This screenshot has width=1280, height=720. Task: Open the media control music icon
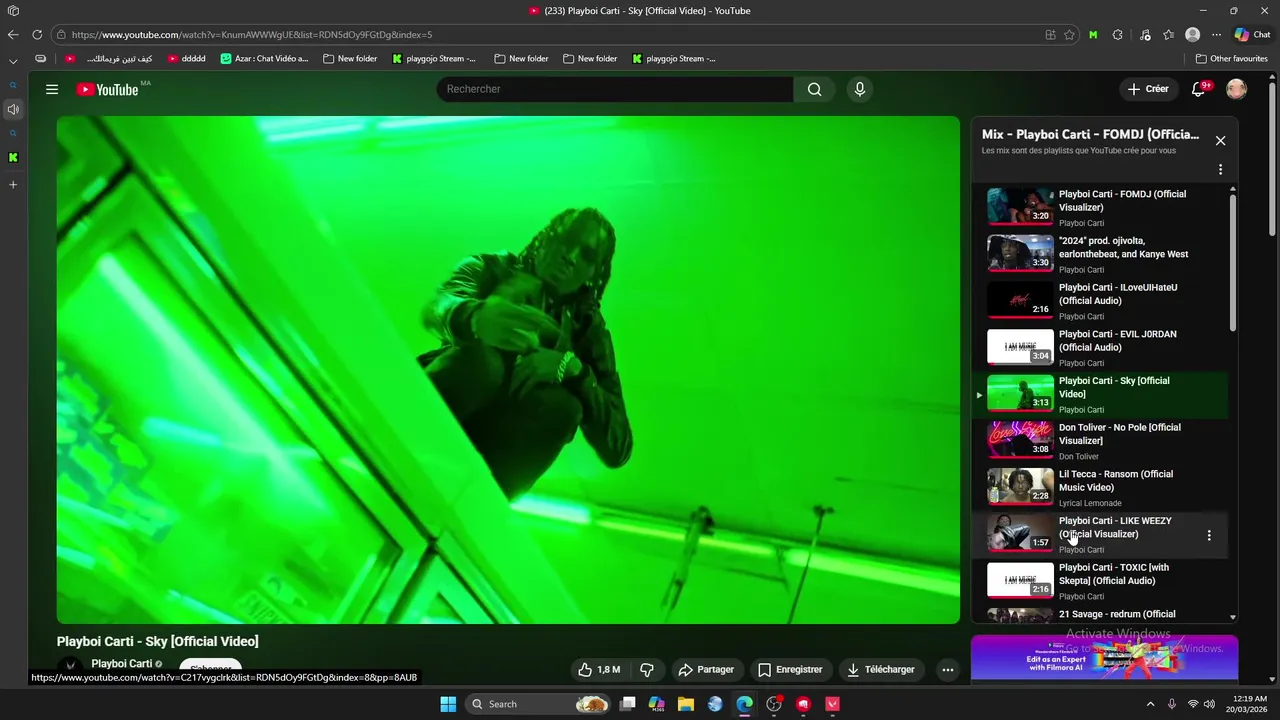click(x=1145, y=34)
